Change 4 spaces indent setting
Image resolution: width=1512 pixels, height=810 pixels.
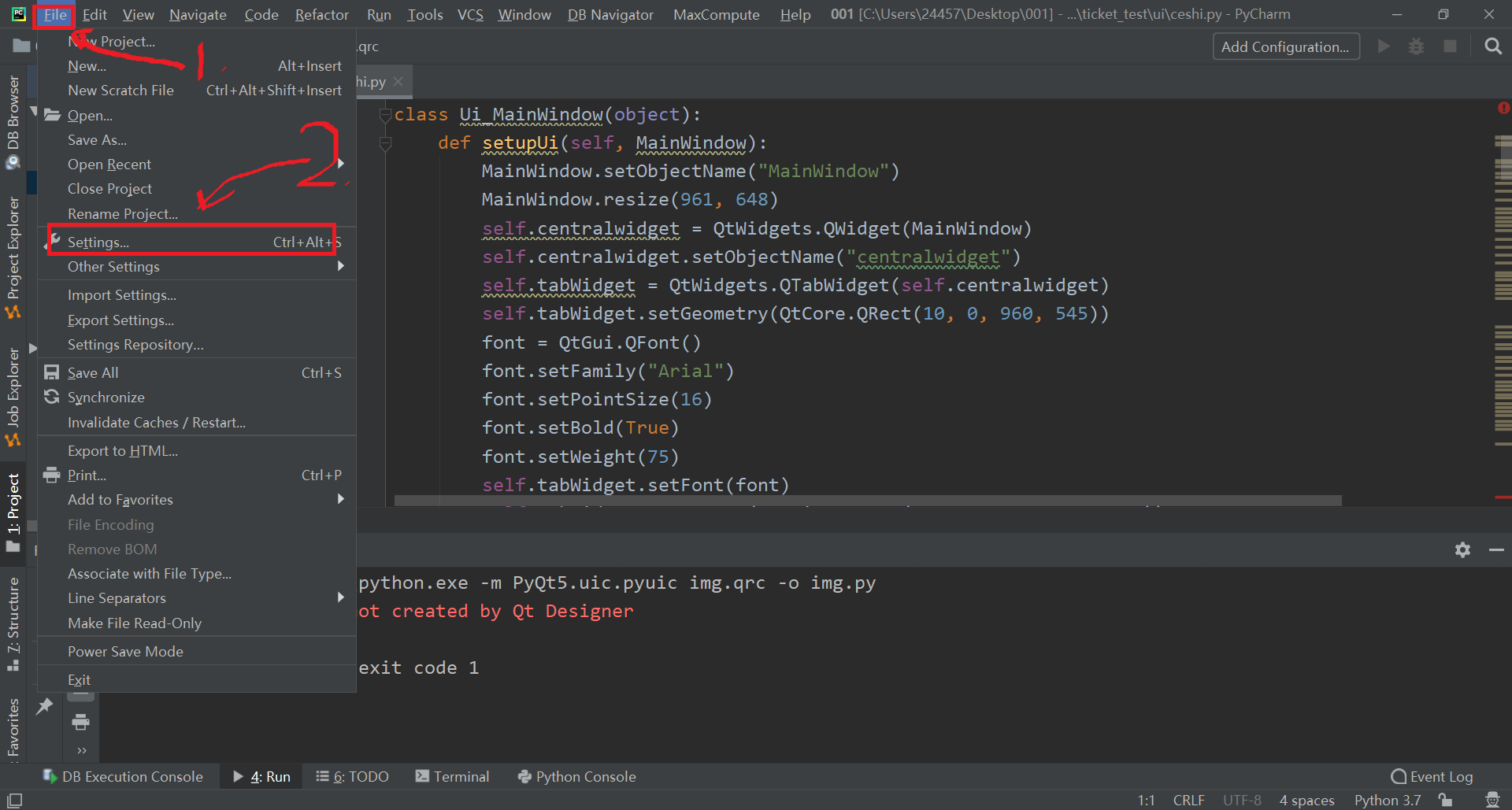1306,800
